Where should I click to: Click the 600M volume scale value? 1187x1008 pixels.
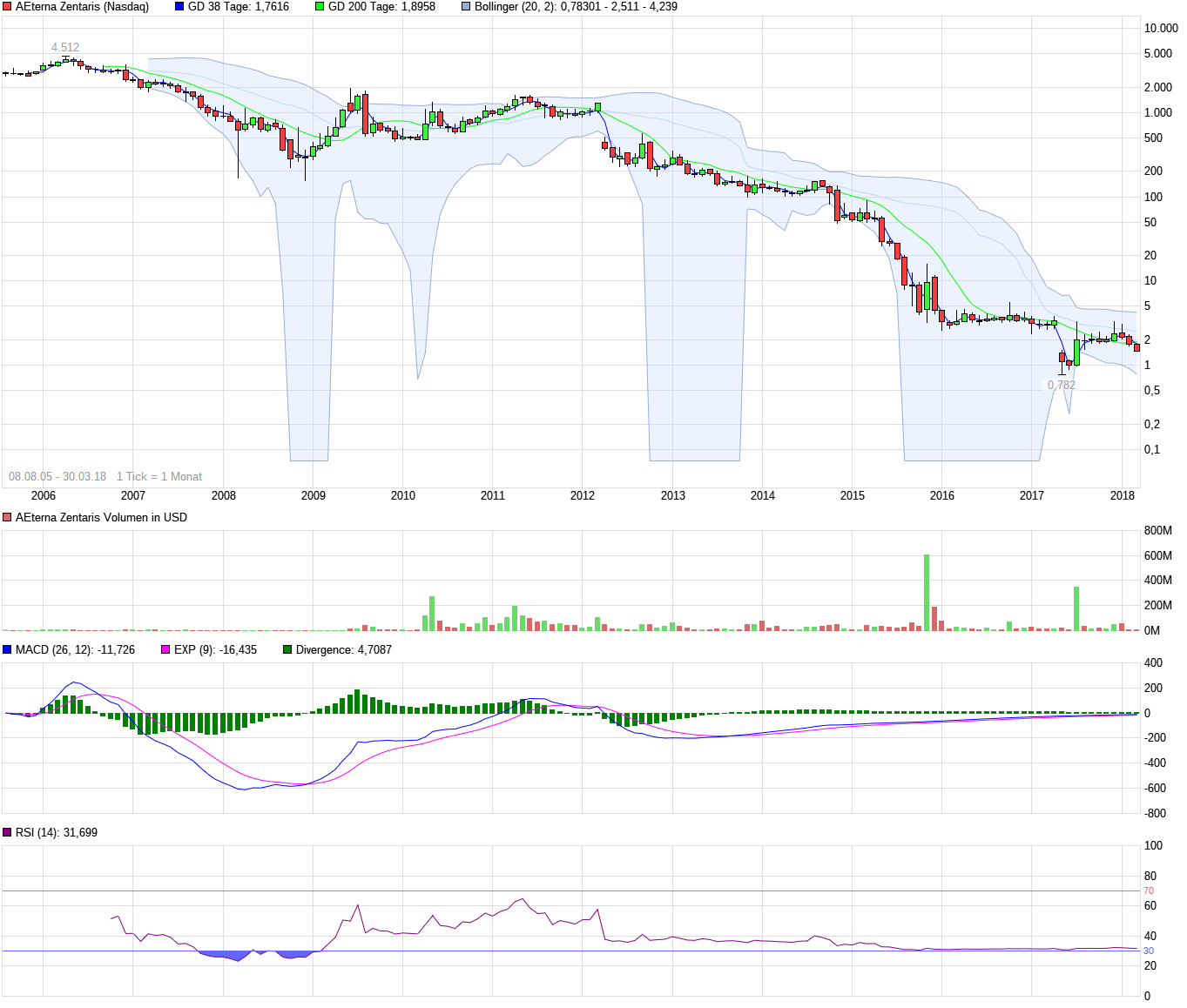coord(1158,555)
